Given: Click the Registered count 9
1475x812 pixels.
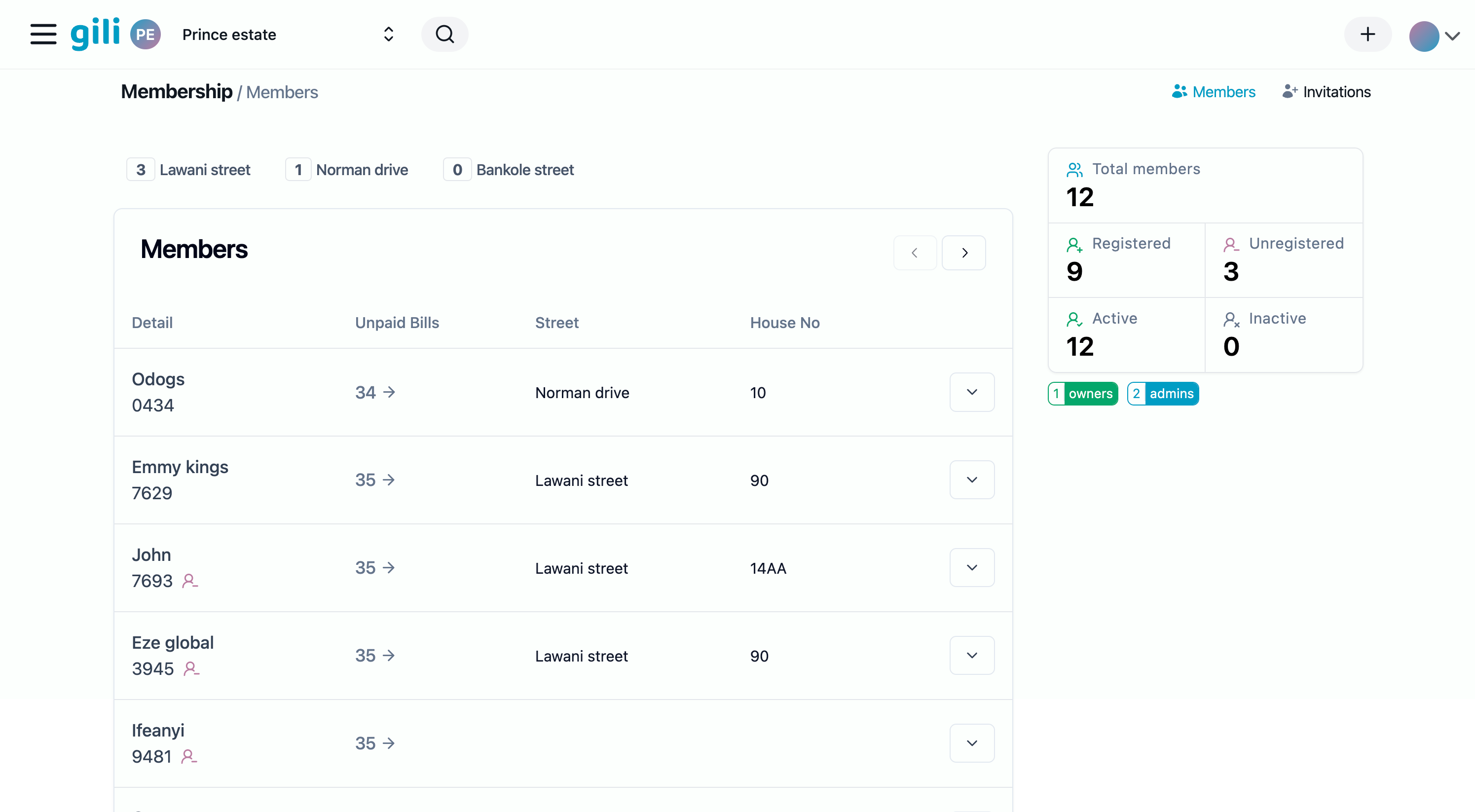Looking at the screenshot, I should (x=1074, y=271).
